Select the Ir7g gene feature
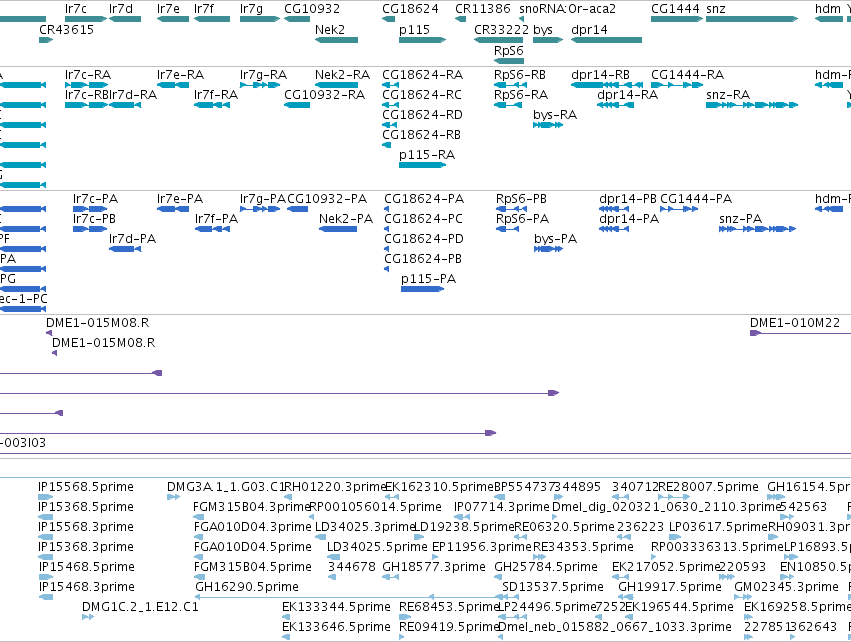This screenshot has height=642, width=851. pyautogui.click(x=259, y=19)
